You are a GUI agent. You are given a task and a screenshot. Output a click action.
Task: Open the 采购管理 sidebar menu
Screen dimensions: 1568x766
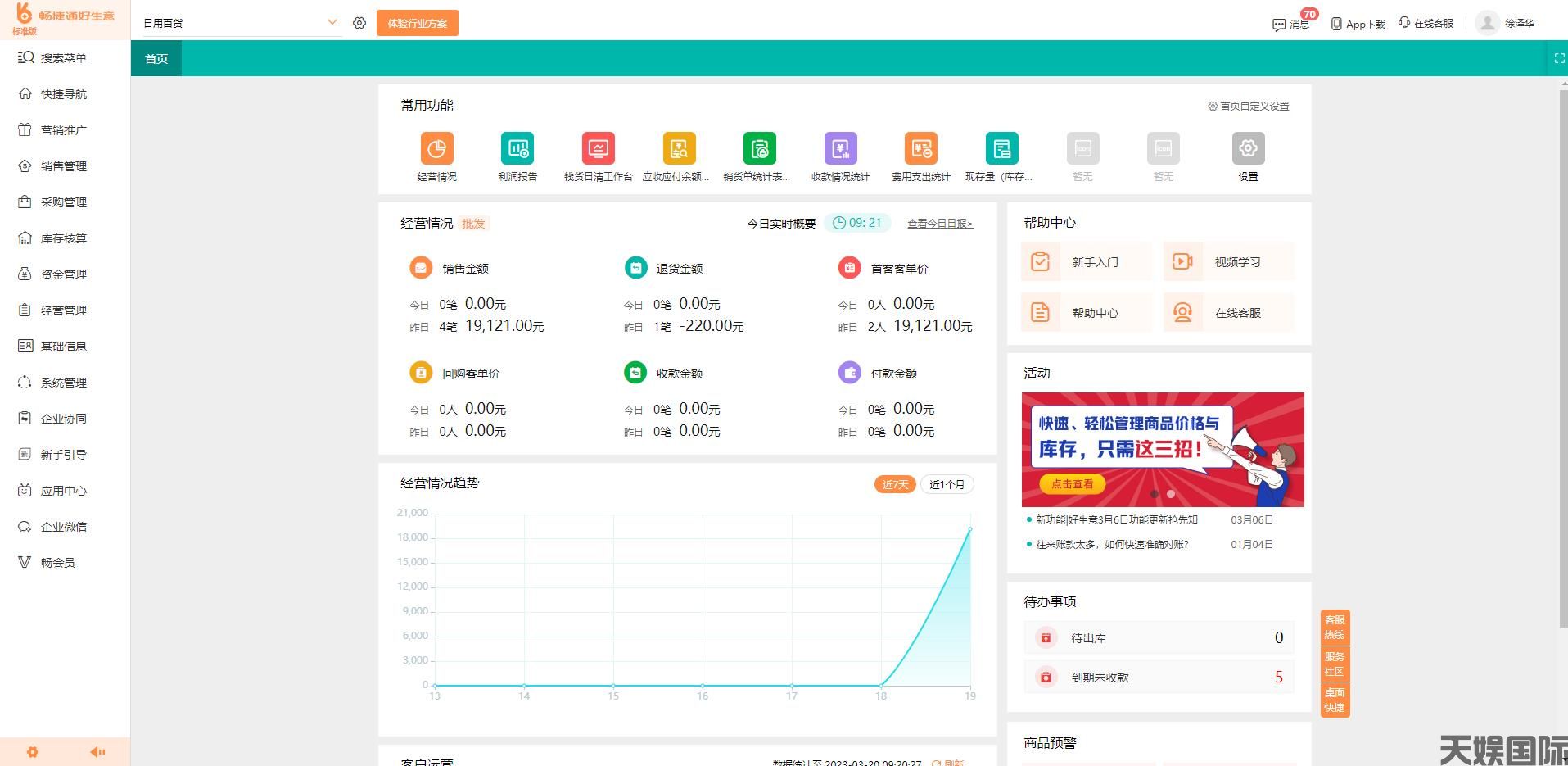tap(65, 202)
